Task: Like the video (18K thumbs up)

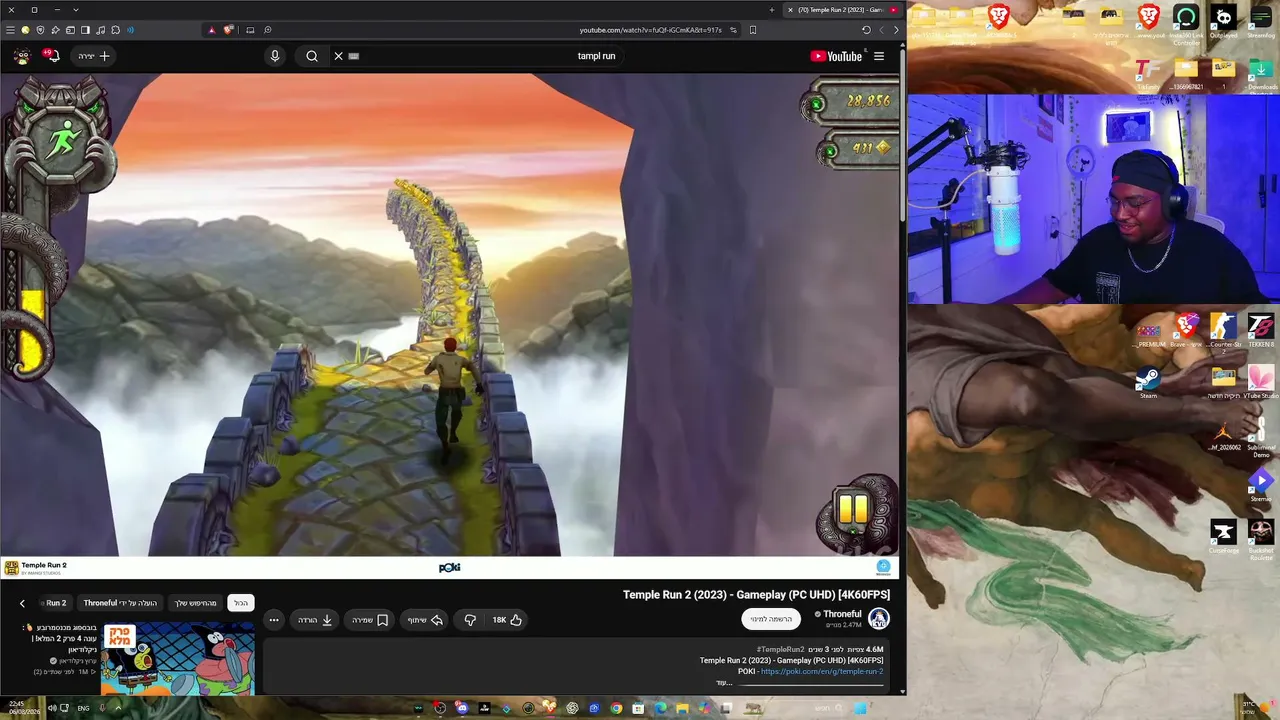Action: (x=508, y=620)
